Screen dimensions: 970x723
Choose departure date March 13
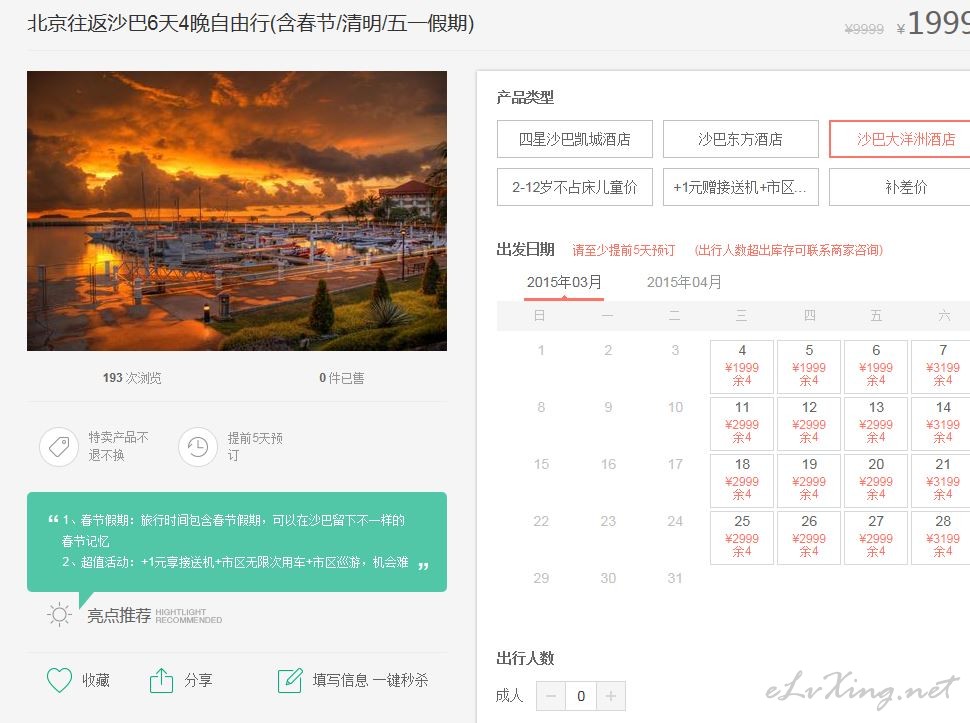875,424
